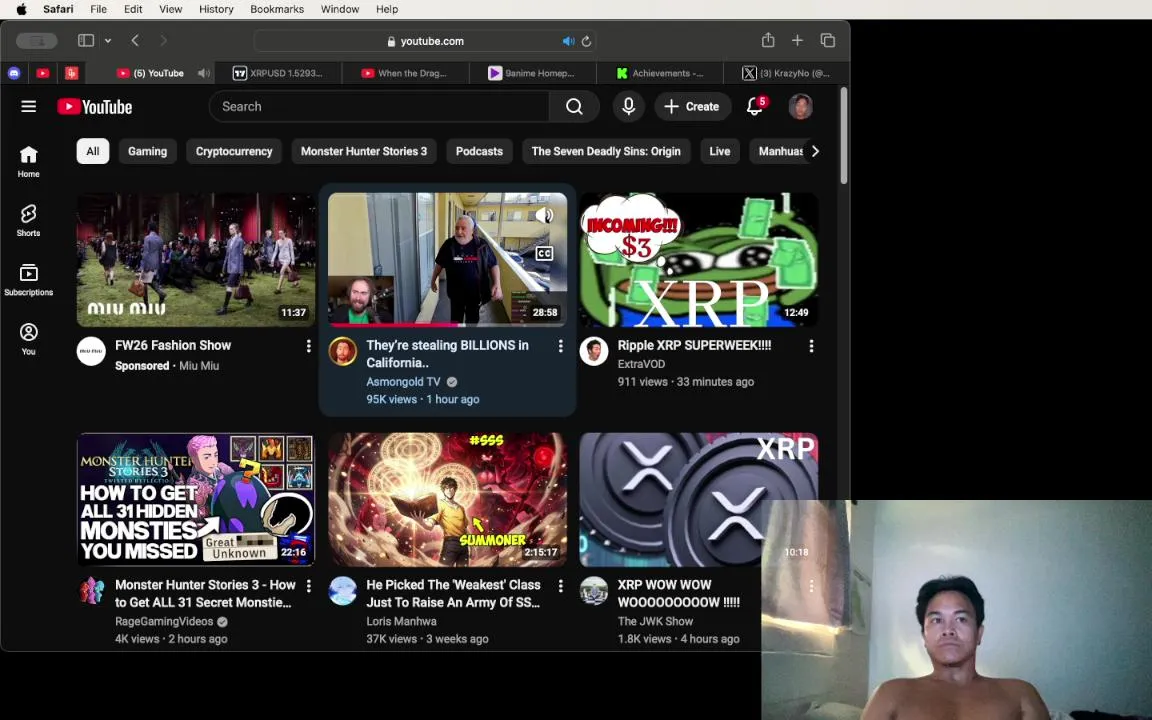Open the pinned Discord tab
The image size is (1152, 720).
14,73
